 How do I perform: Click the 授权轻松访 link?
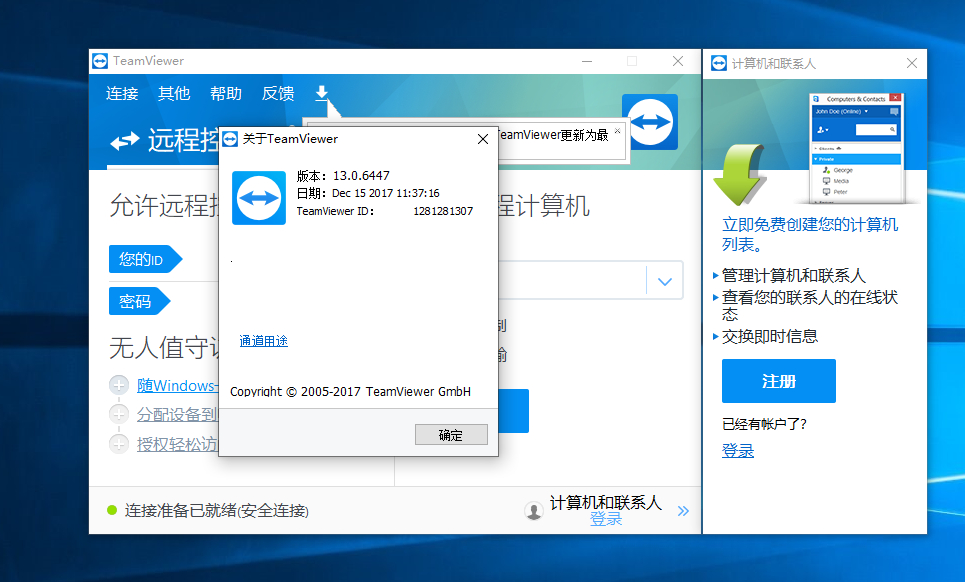177,444
